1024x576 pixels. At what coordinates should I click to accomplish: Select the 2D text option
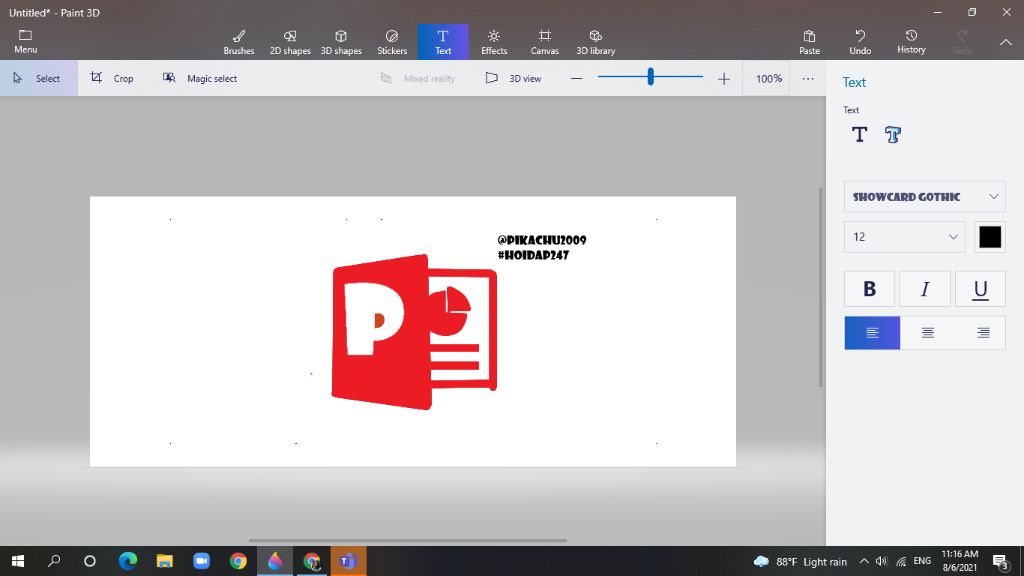point(859,135)
